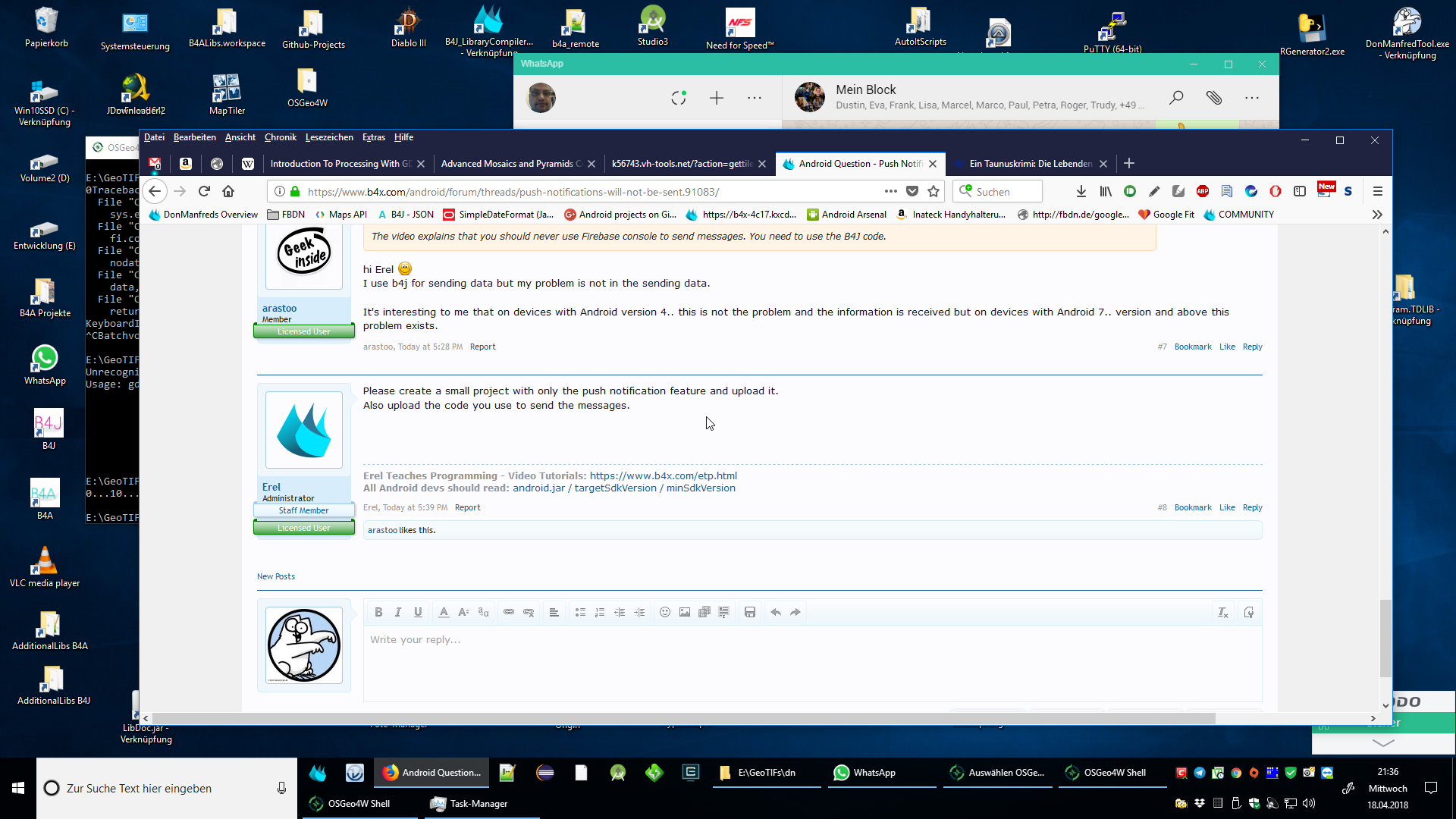This screenshot has height=819, width=1456.
Task: Toggle underline formatting in reply editor
Action: coord(418,612)
